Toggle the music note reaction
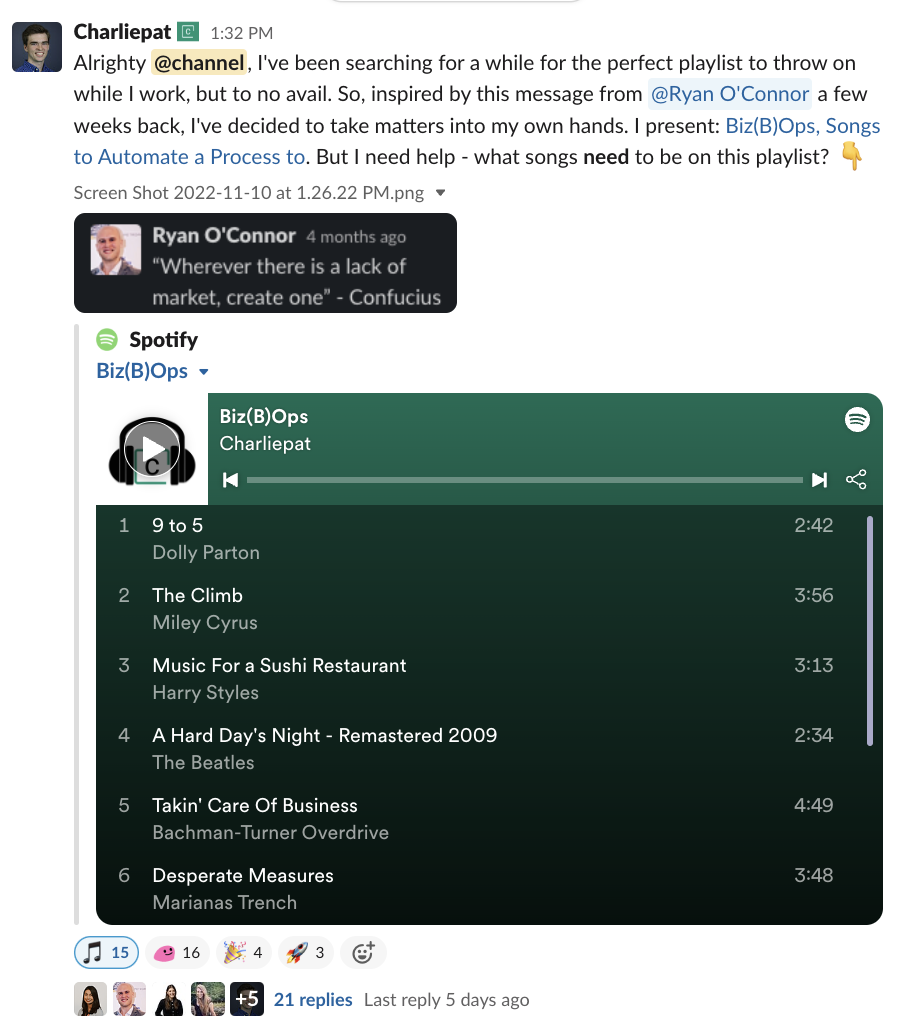The height and width of the screenshot is (1028, 916). [x=106, y=953]
